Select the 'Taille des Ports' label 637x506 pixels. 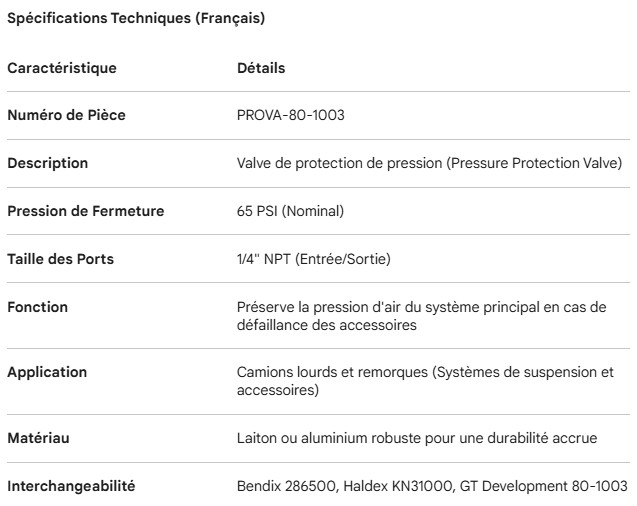60,259
